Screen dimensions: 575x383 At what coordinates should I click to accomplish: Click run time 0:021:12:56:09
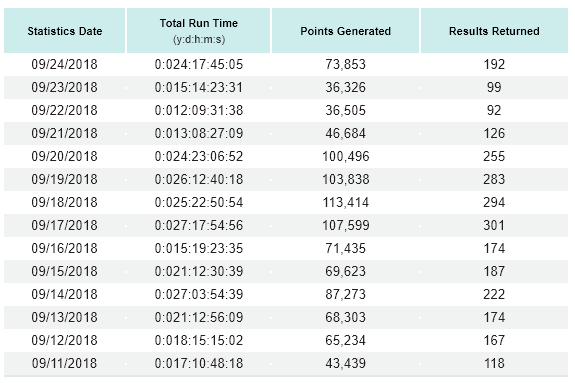point(199,317)
